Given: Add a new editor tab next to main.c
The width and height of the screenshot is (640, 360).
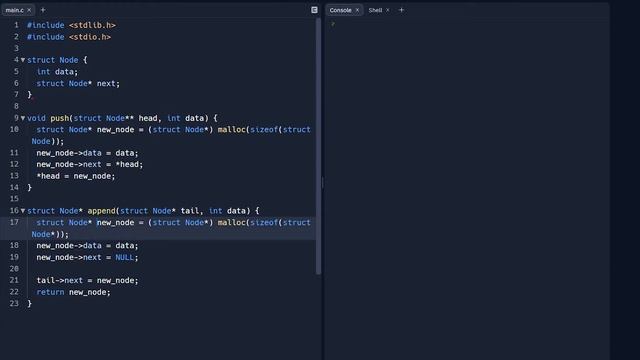Looking at the screenshot, I should (x=43, y=10).
